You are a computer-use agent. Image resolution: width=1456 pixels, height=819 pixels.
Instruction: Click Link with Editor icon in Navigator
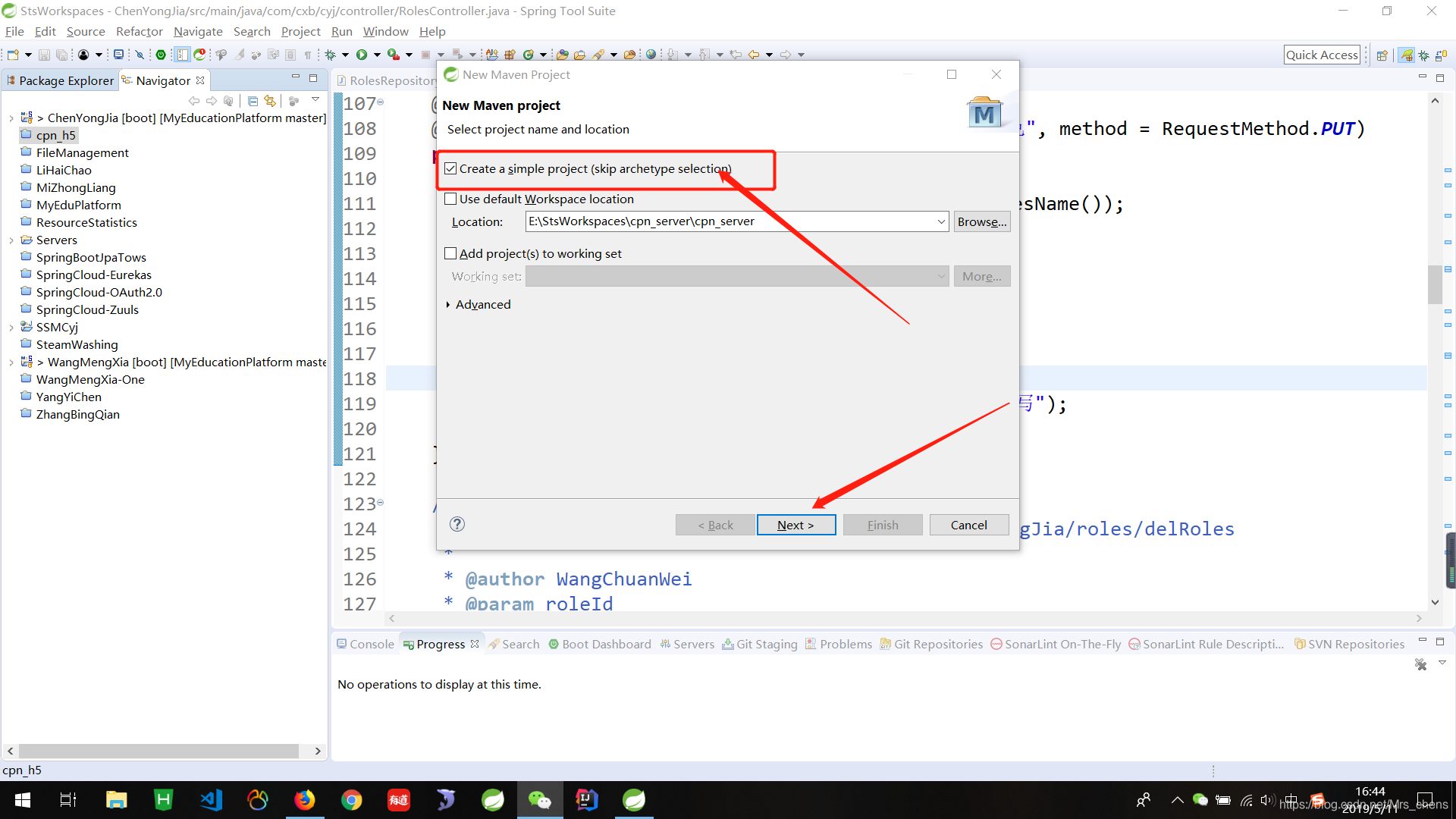270,100
